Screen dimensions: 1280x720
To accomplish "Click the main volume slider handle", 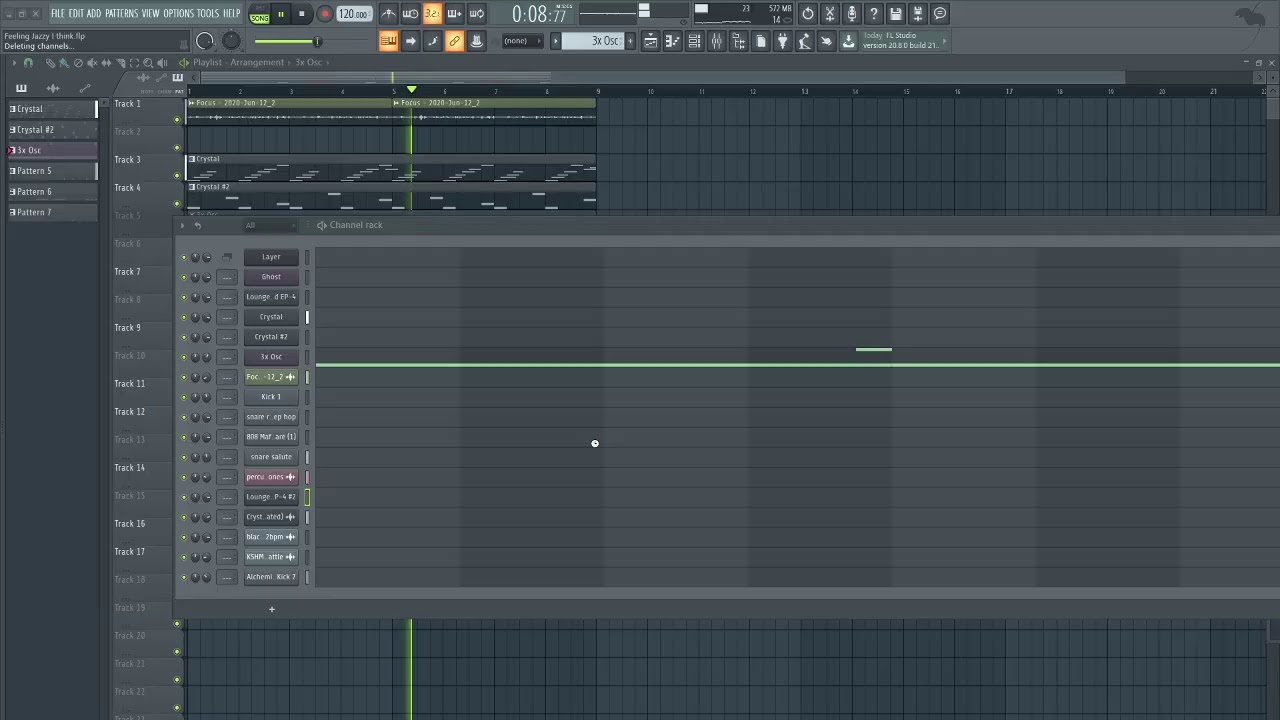I will (x=317, y=41).
